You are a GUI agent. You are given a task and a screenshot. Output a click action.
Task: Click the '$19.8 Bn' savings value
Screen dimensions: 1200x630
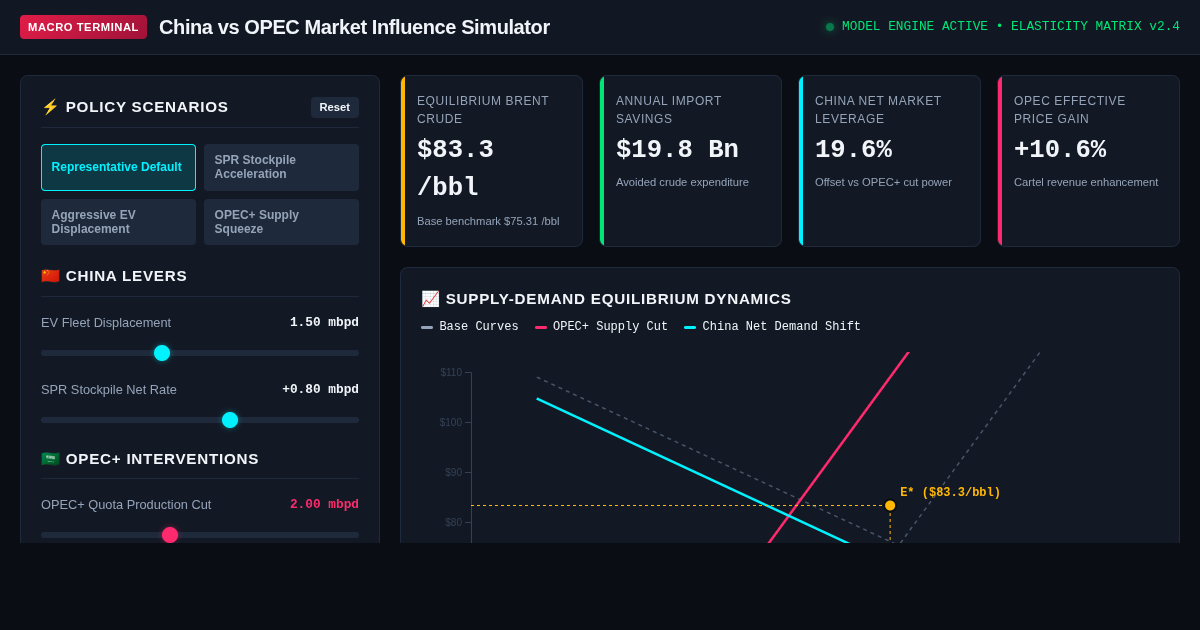click(677, 150)
